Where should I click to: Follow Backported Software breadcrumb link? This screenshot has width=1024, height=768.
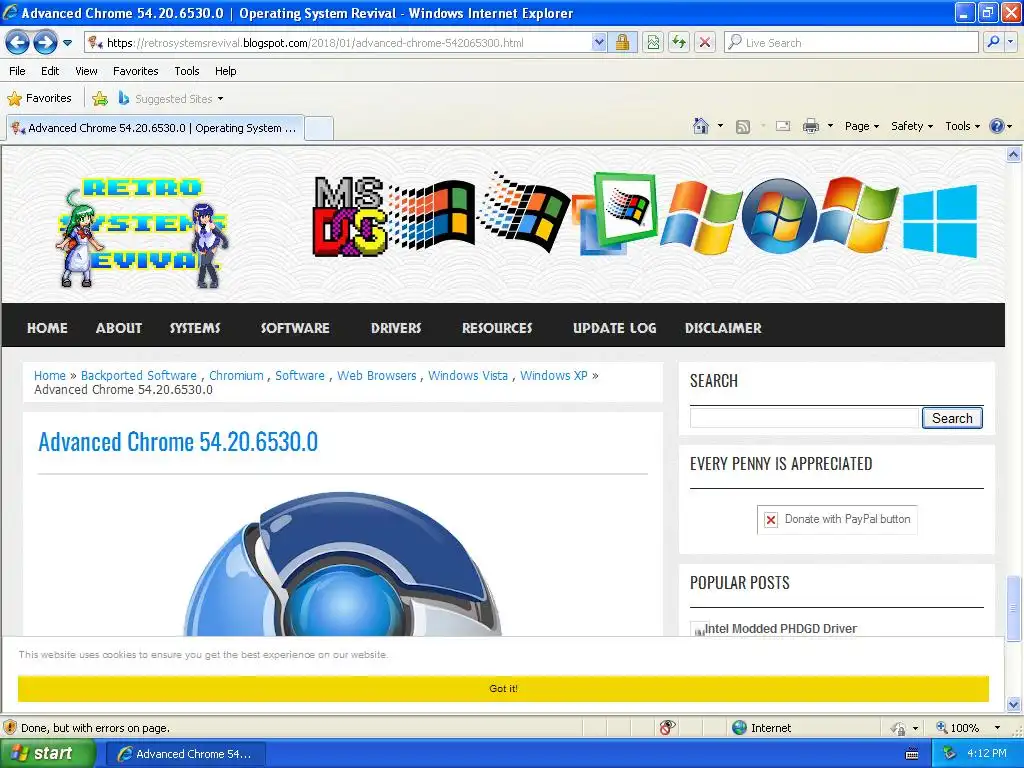pos(138,376)
